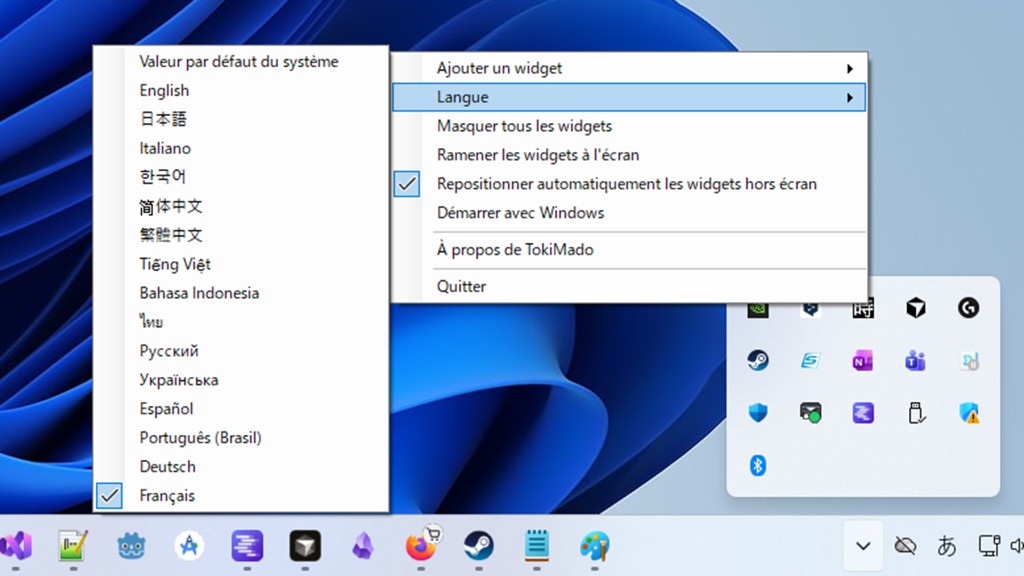This screenshot has width=1024, height=576.
Task: Open the Notepad taskbar icon
Action: (537, 546)
